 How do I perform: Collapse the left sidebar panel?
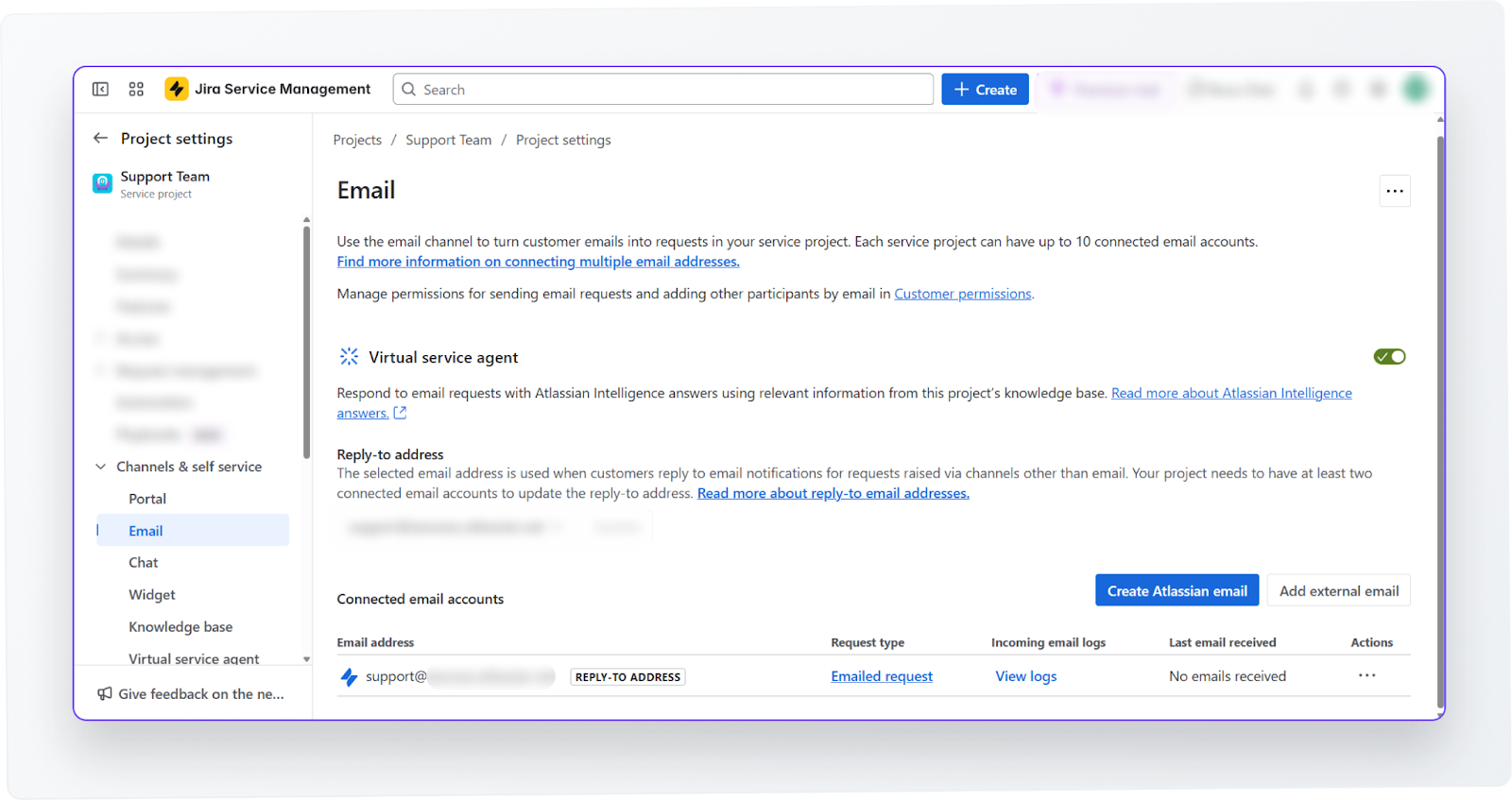click(x=99, y=89)
